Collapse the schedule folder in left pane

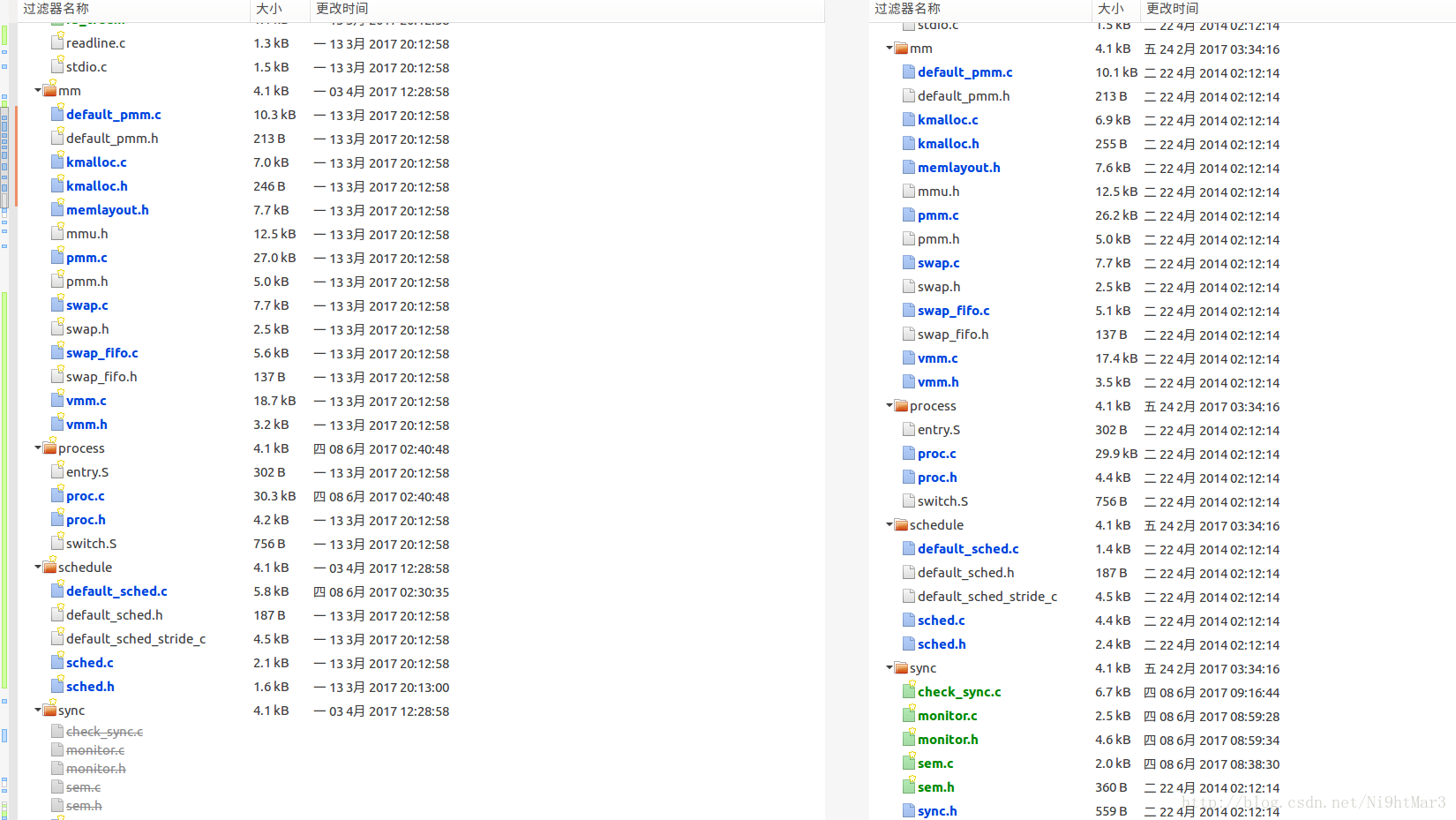(38, 567)
